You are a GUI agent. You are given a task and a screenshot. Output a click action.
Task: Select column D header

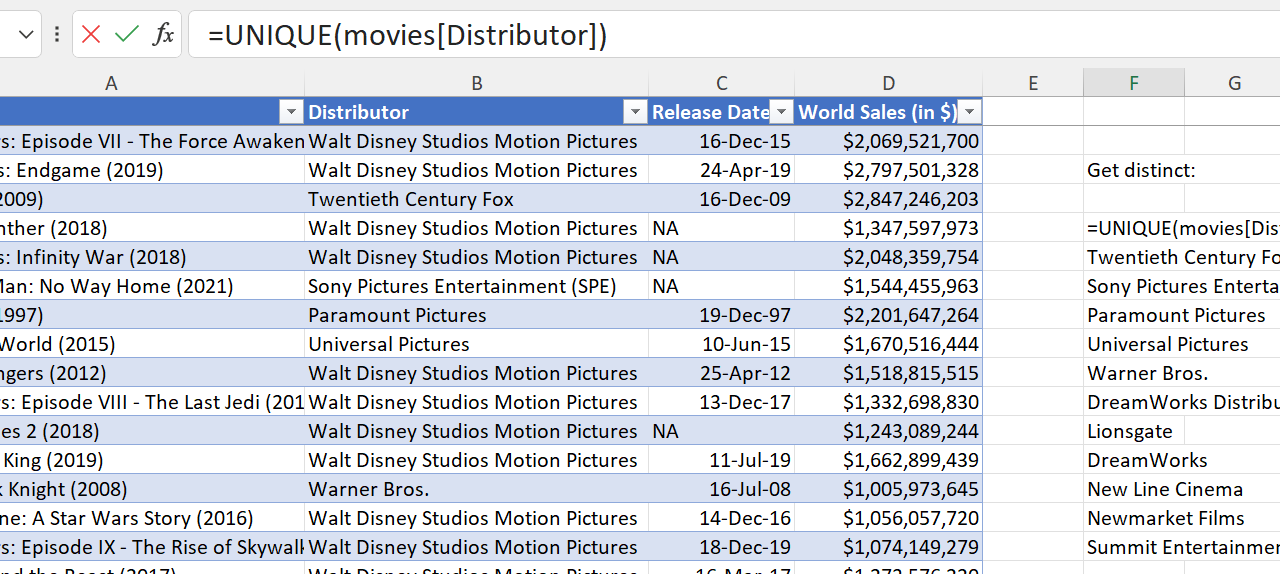tap(888, 84)
